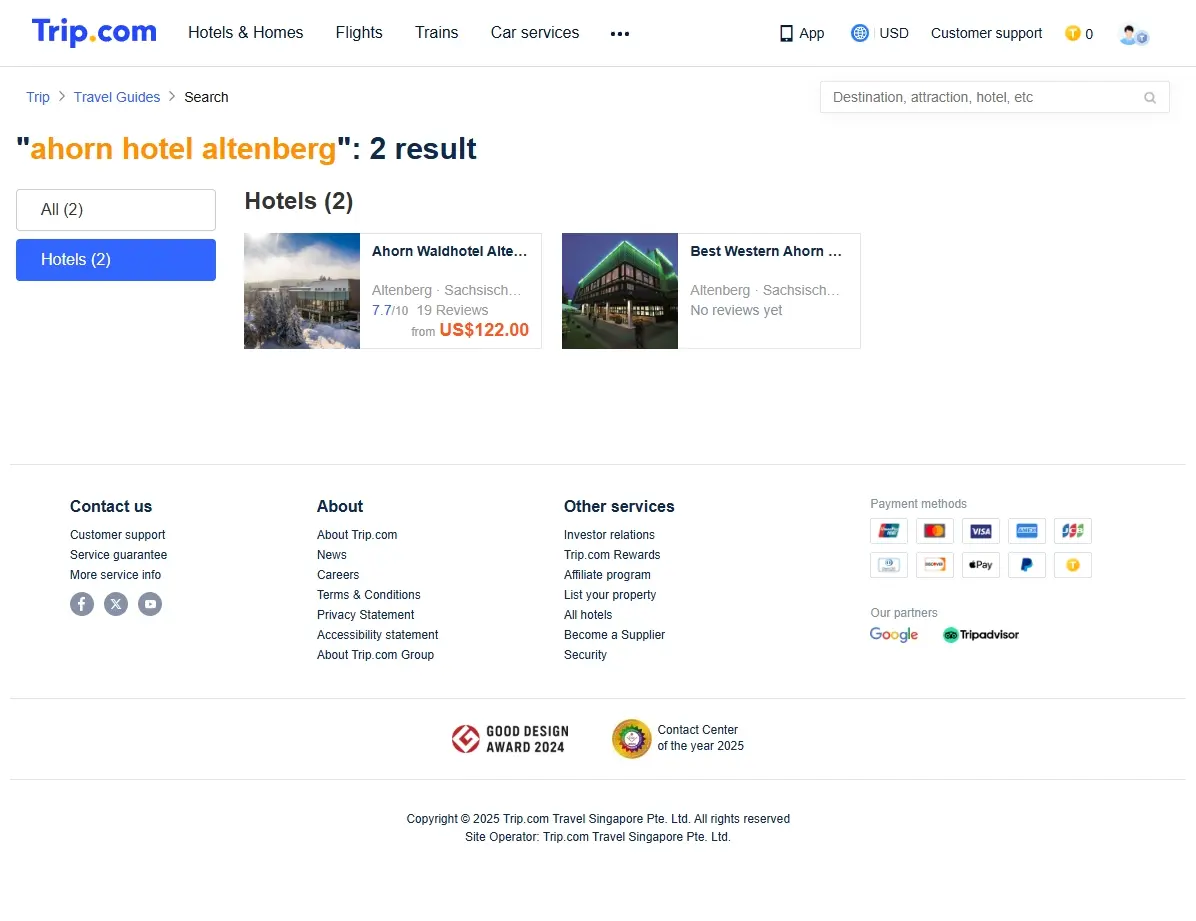Open the News footer link
The height and width of the screenshot is (921, 1196).
pos(332,555)
